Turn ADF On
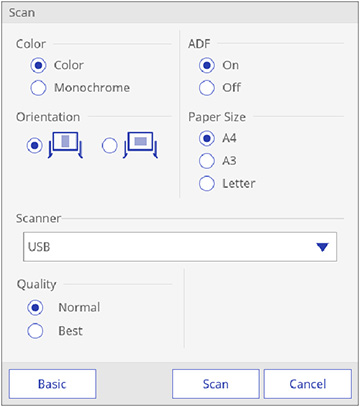 tap(207, 65)
